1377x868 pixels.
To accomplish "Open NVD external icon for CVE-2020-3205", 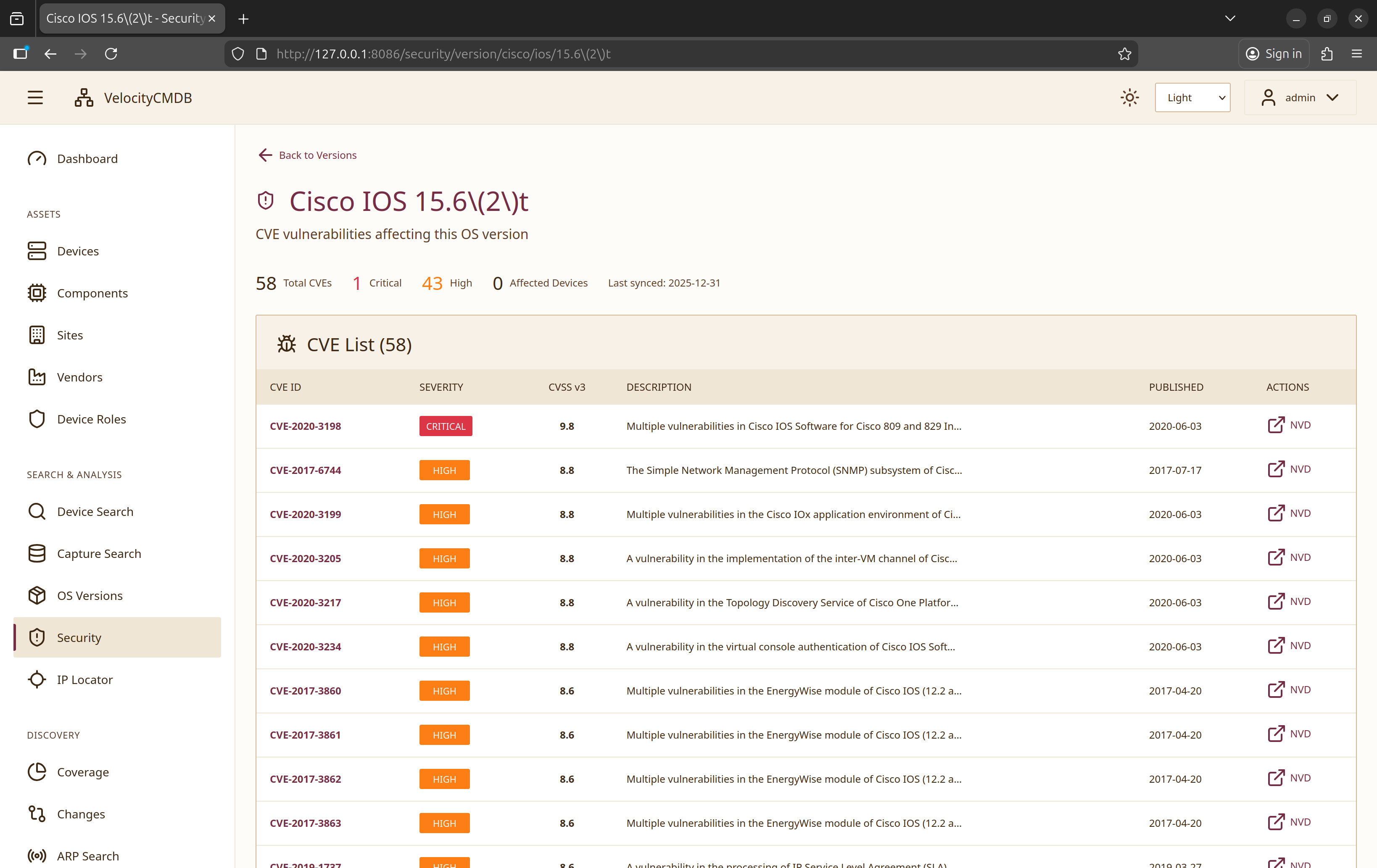I will [x=1276, y=557].
